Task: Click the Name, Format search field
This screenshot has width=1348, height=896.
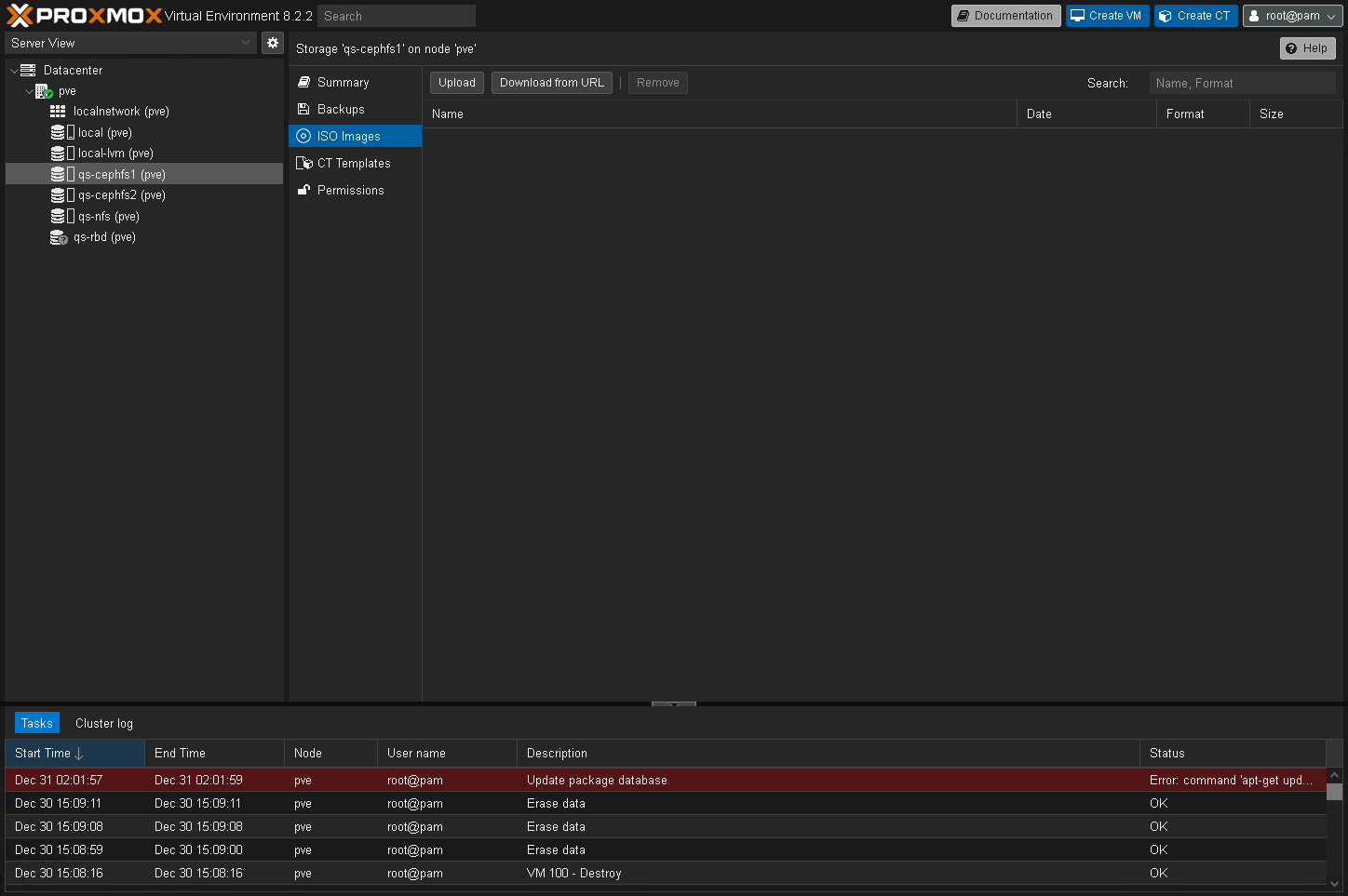Action: (x=1242, y=83)
